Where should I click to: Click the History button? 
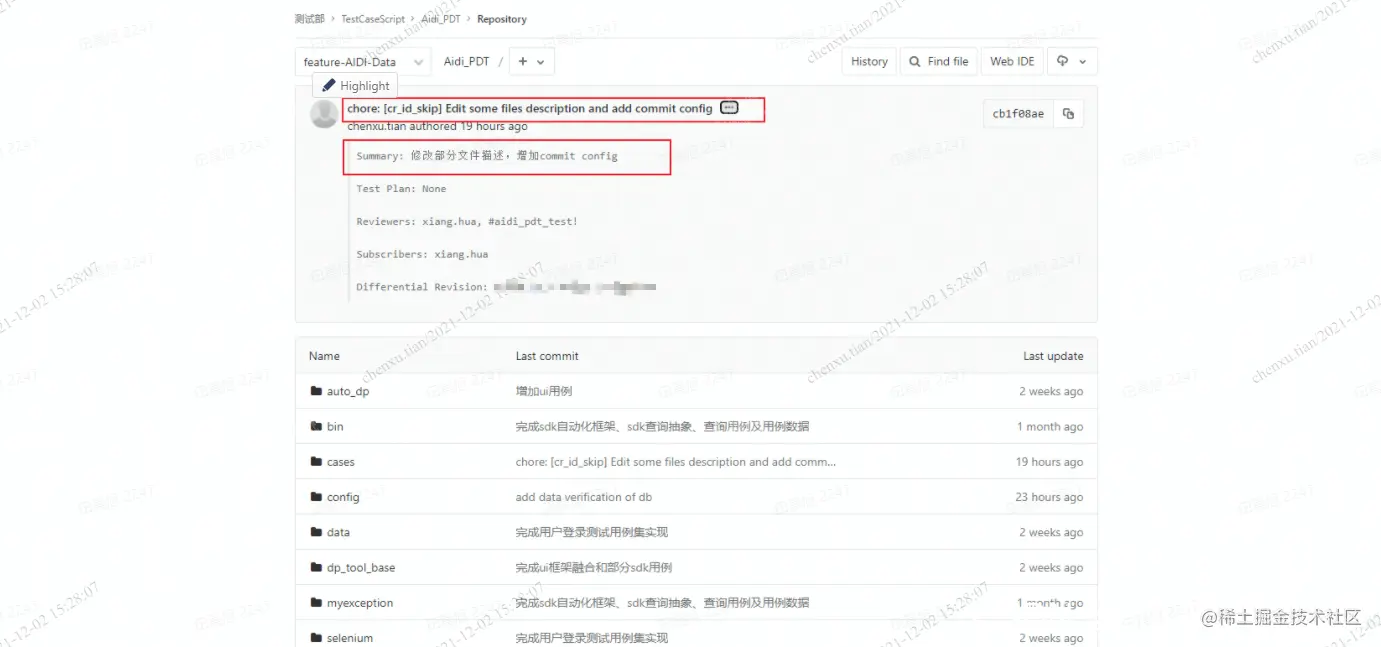click(869, 62)
